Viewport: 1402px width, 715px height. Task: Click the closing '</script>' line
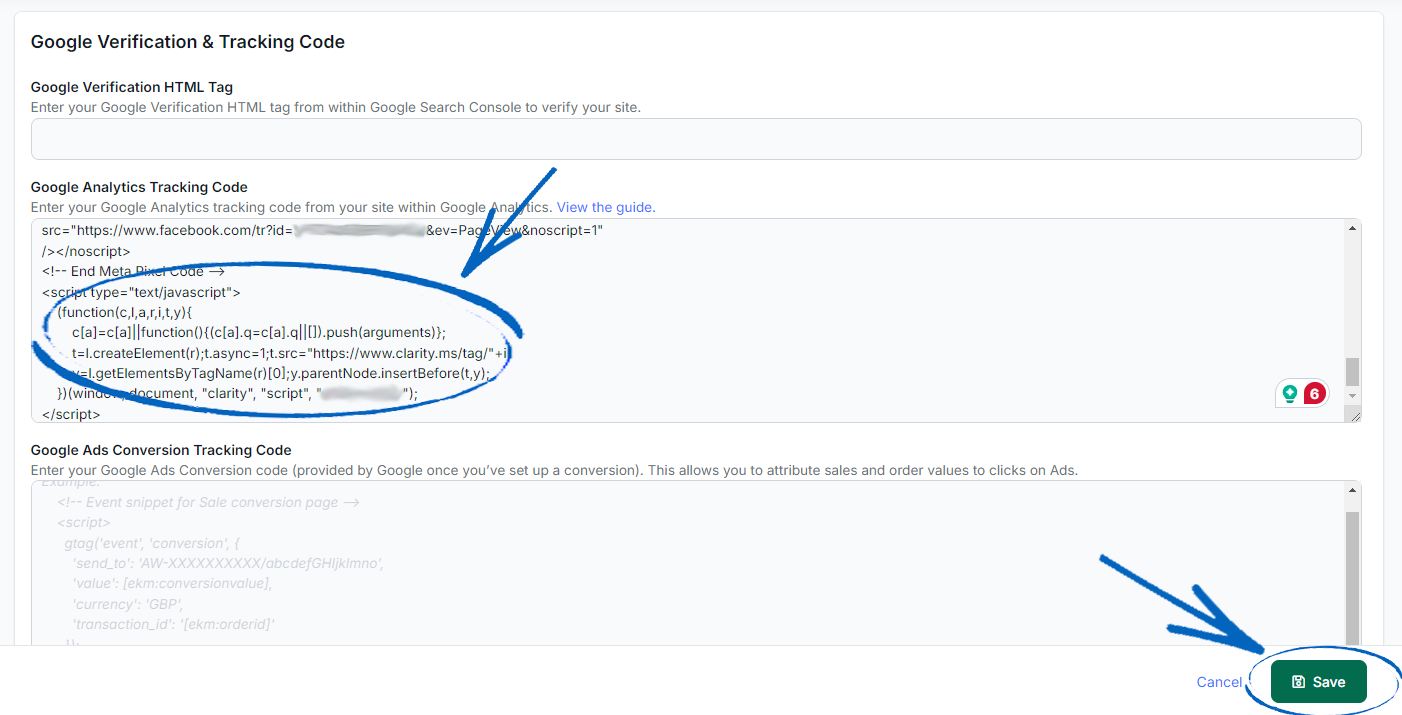[x=71, y=413]
